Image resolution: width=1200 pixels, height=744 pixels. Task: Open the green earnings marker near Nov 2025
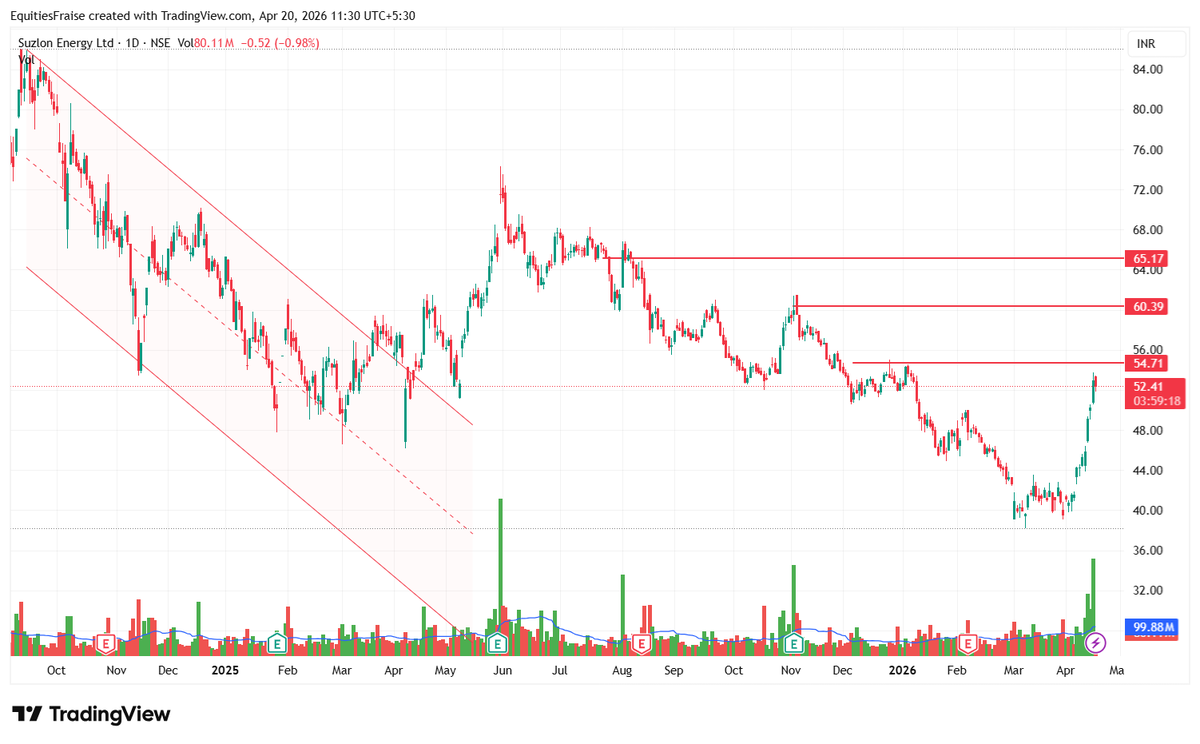click(794, 642)
